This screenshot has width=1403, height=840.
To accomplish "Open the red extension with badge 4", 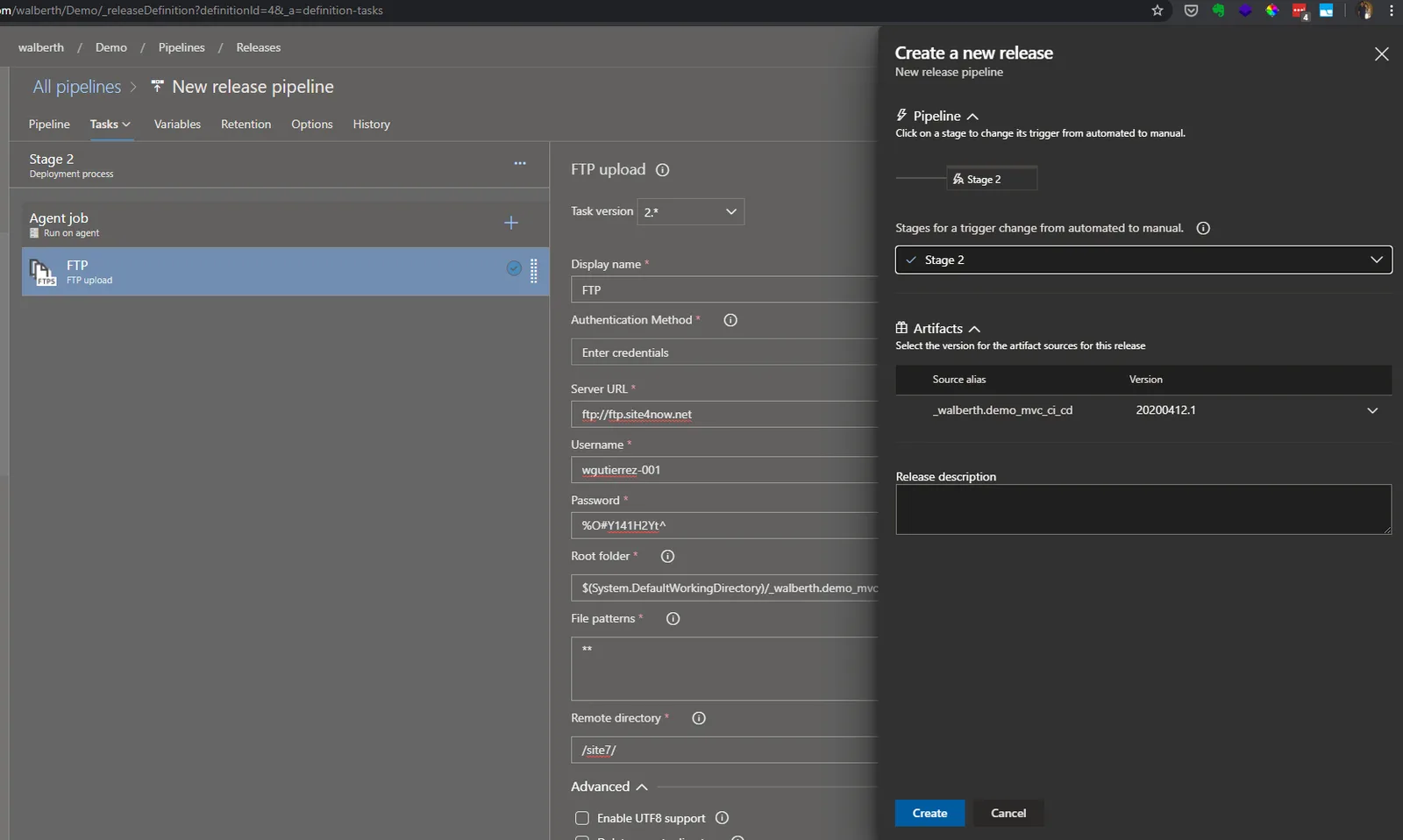I will coord(1300,11).
